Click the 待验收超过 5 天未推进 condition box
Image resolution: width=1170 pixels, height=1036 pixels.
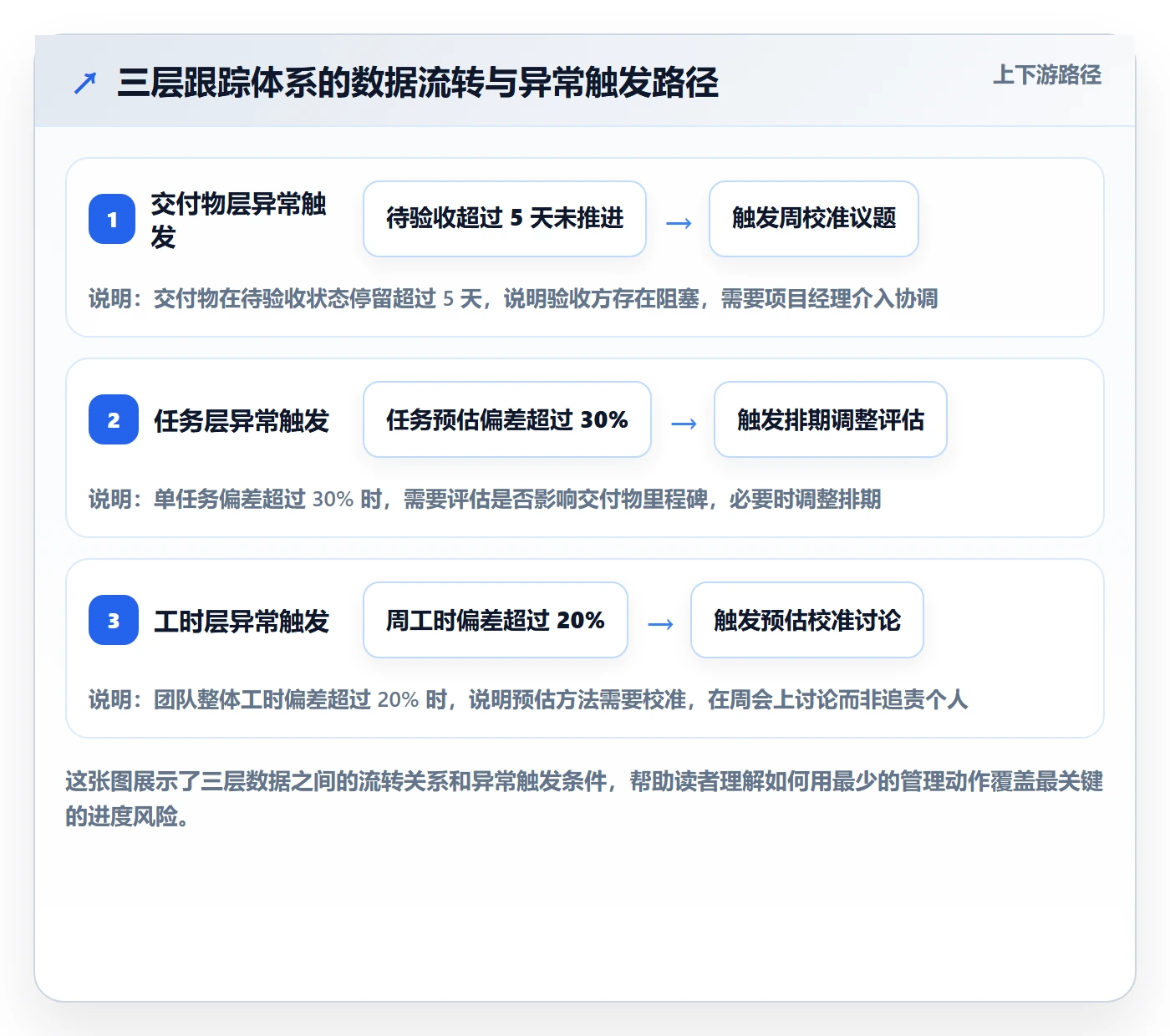point(505,219)
